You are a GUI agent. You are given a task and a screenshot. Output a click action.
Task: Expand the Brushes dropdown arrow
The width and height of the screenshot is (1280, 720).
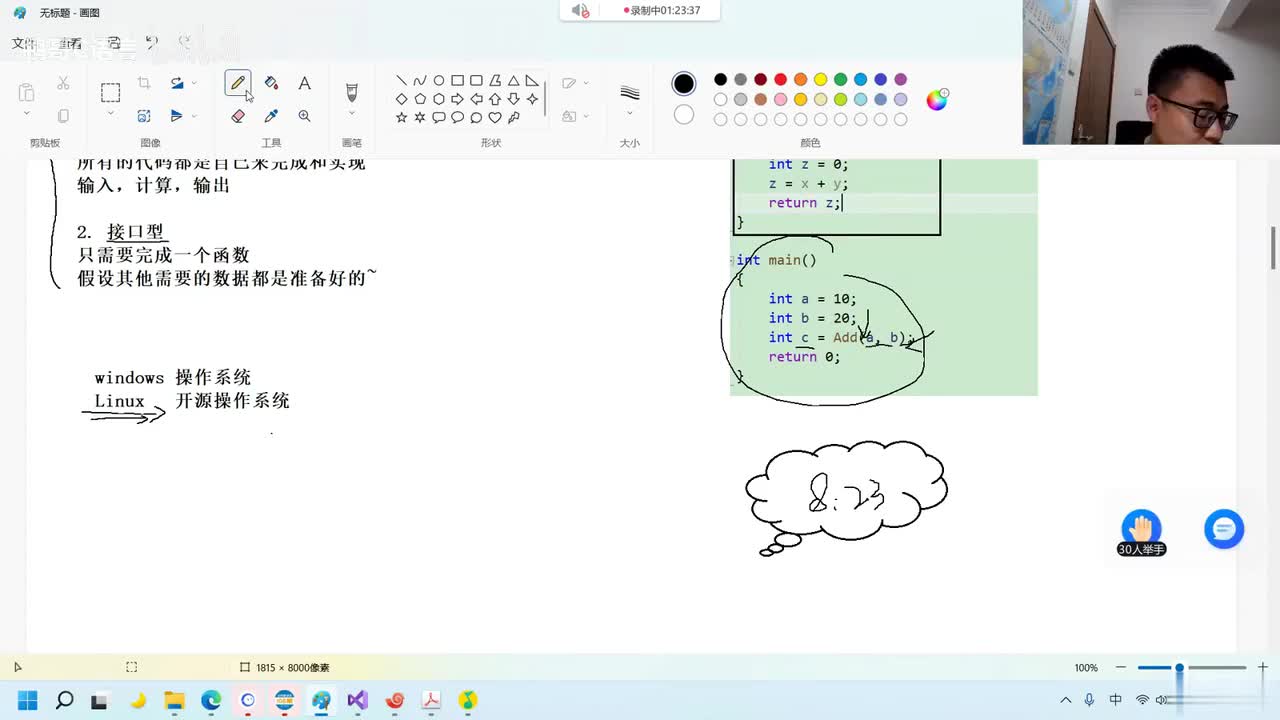point(351,114)
